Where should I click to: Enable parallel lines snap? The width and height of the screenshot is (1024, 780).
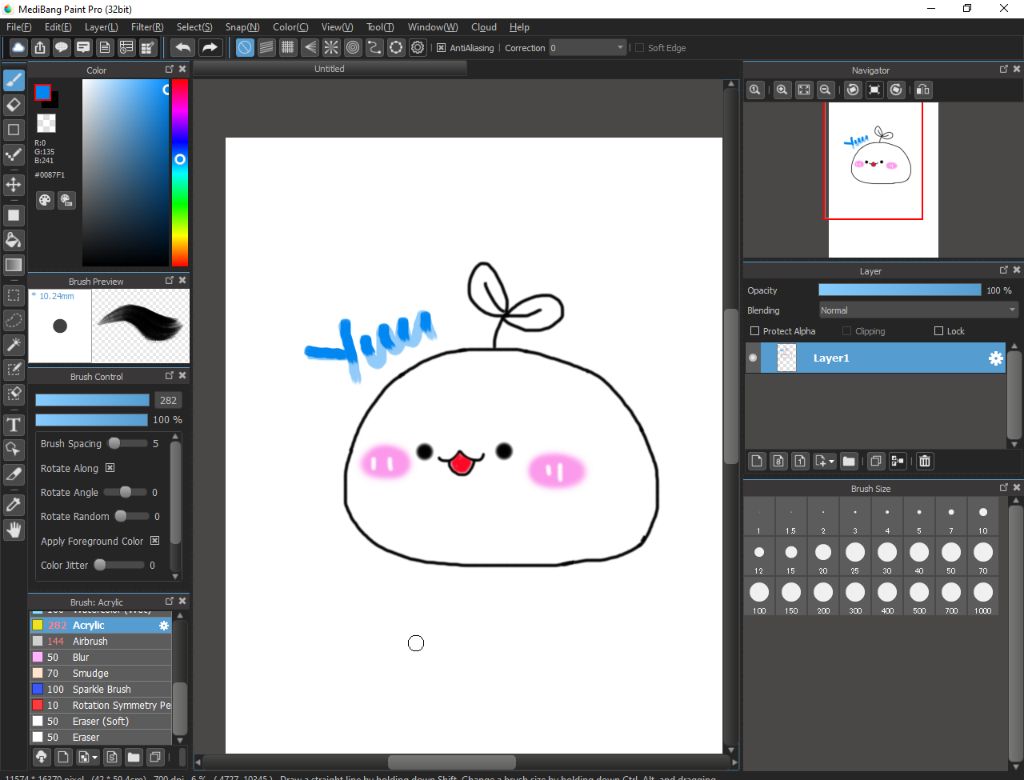tap(266, 48)
